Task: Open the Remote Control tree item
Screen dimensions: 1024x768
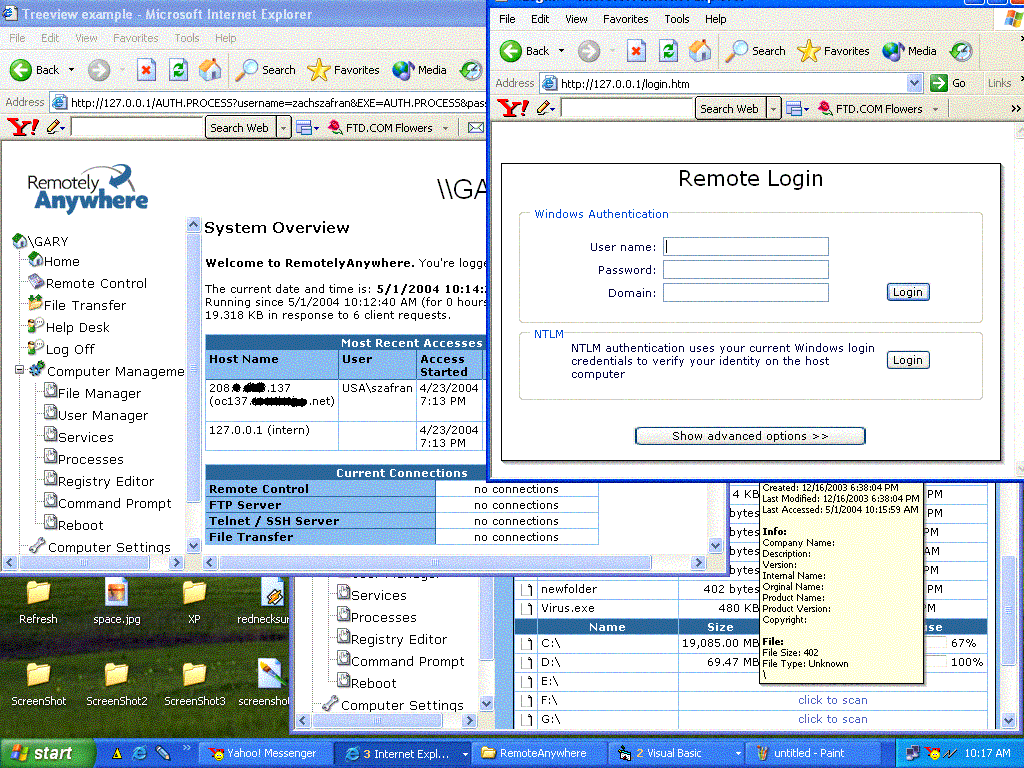Action: click(x=96, y=283)
